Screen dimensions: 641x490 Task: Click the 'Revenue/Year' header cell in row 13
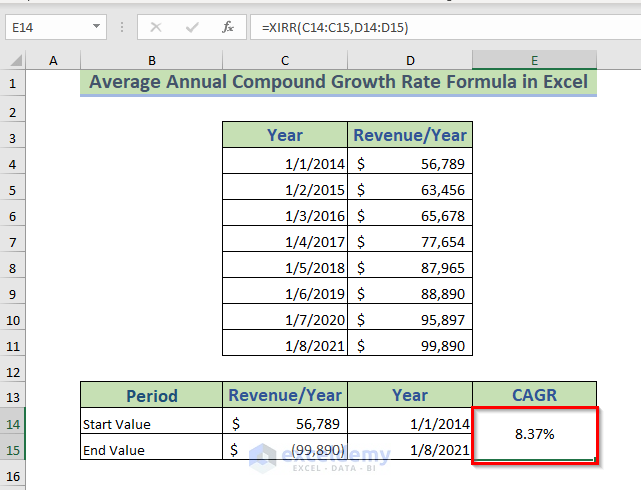[x=285, y=395]
